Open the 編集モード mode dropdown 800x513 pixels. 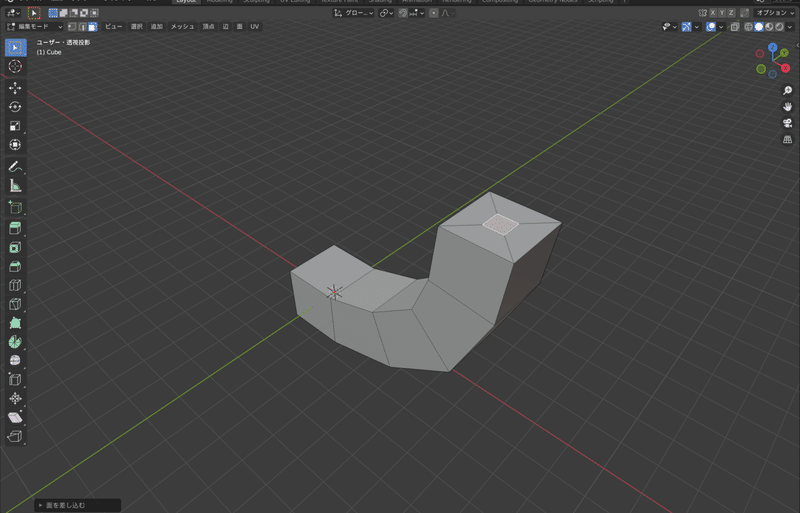[x=34, y=26]
